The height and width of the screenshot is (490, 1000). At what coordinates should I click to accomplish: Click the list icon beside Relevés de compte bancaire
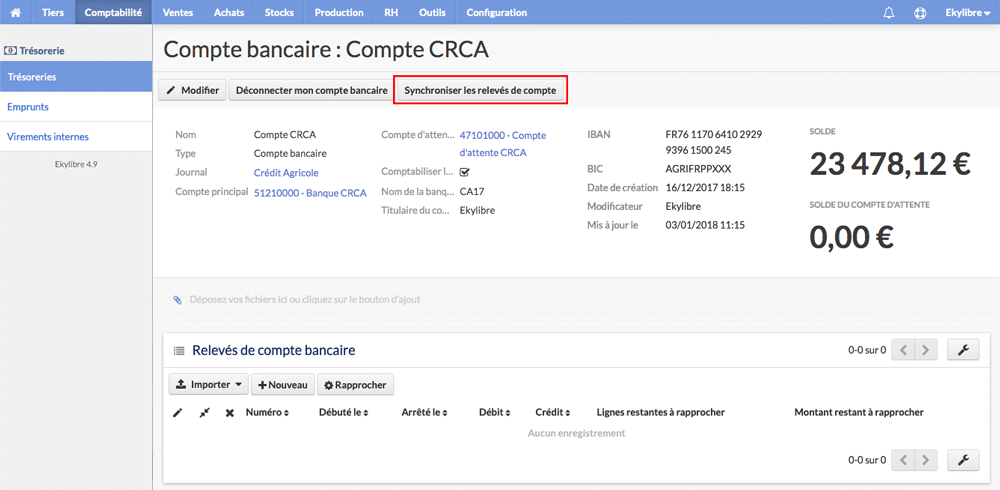[179, 350]
